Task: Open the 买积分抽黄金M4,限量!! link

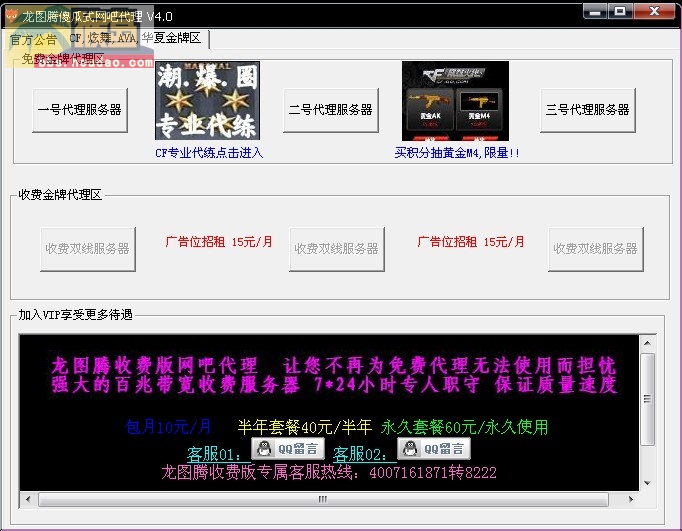Action: (x=457, y=153)
